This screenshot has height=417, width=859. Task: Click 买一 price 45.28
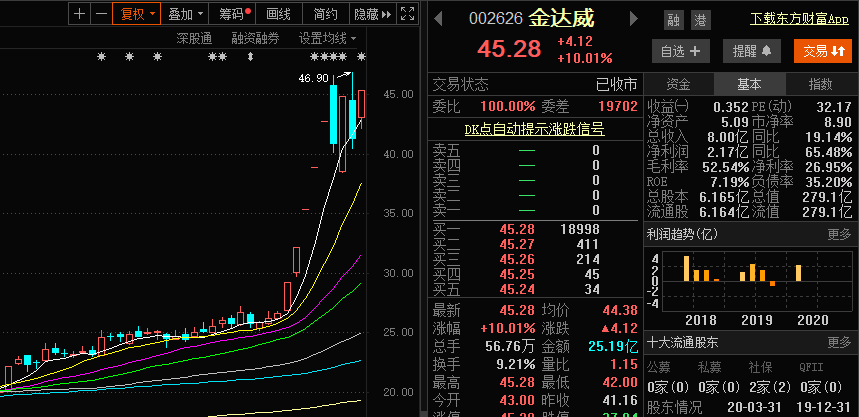pyautogui.click(x=517, y=229)
